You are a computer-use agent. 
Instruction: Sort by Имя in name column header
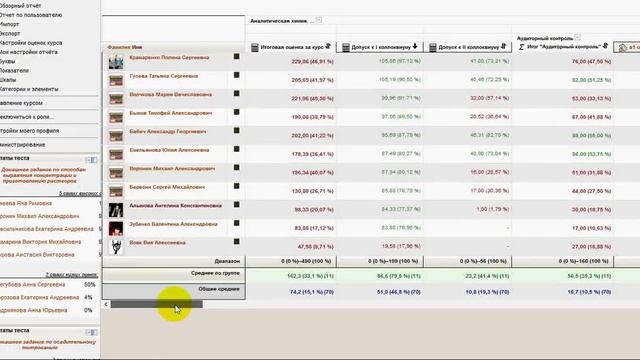(137, 47)
